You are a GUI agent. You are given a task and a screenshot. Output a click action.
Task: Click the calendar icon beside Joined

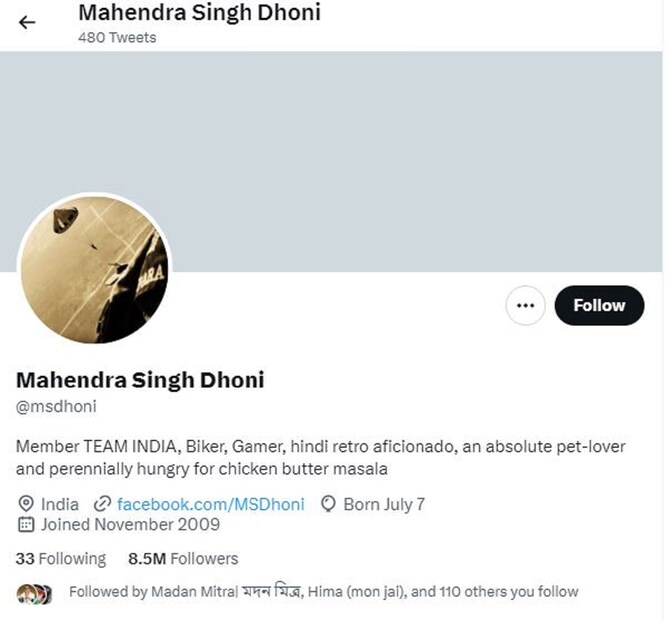[26, 525]
